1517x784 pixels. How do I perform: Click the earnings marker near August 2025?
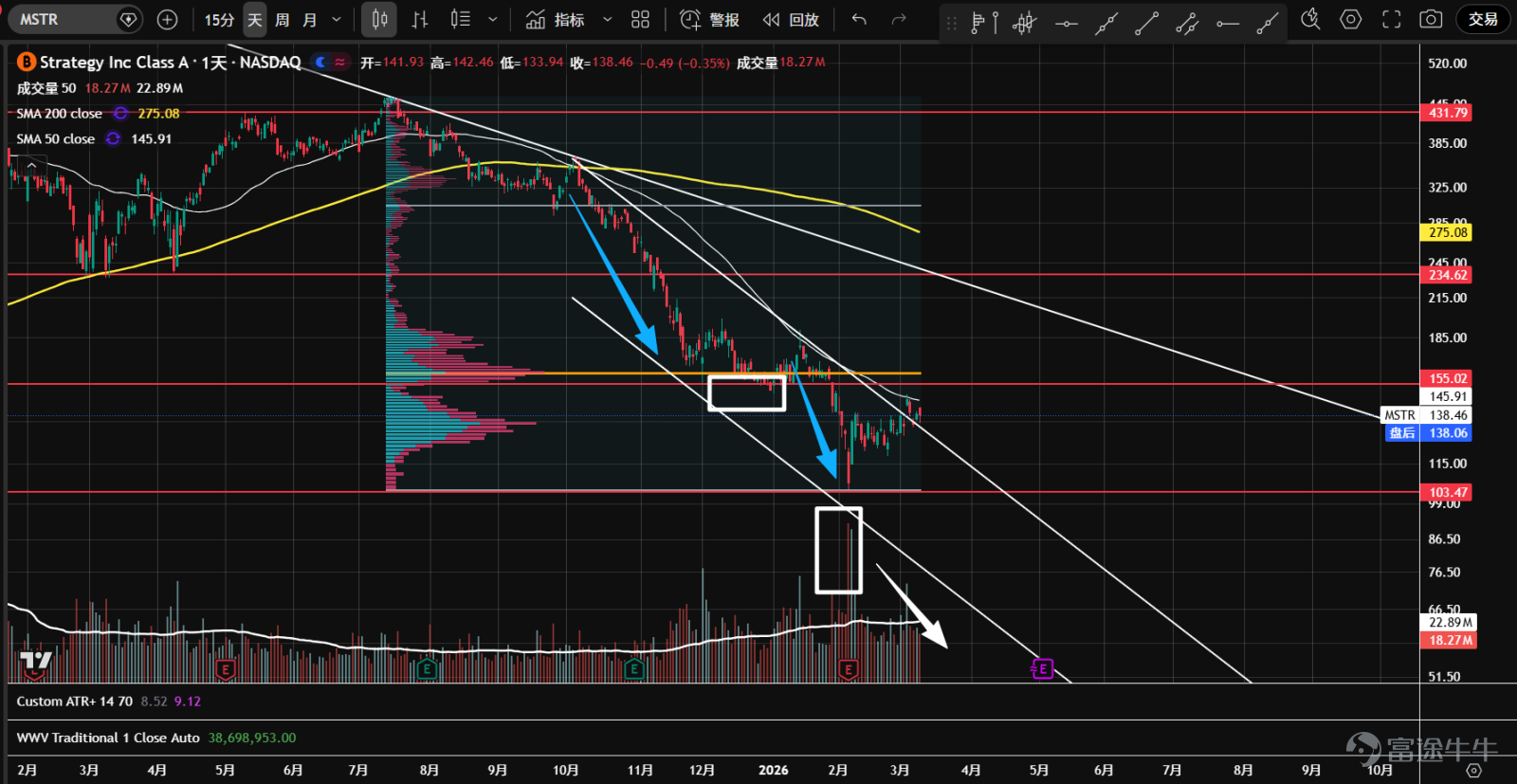coord(427,669)
